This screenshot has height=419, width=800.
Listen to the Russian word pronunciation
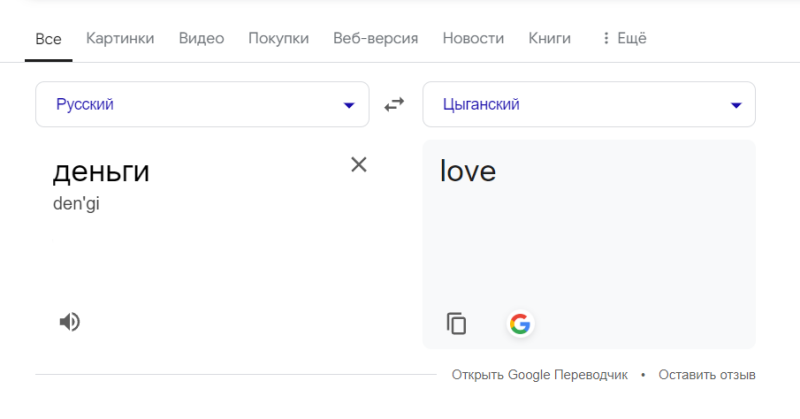click(69, 322)
